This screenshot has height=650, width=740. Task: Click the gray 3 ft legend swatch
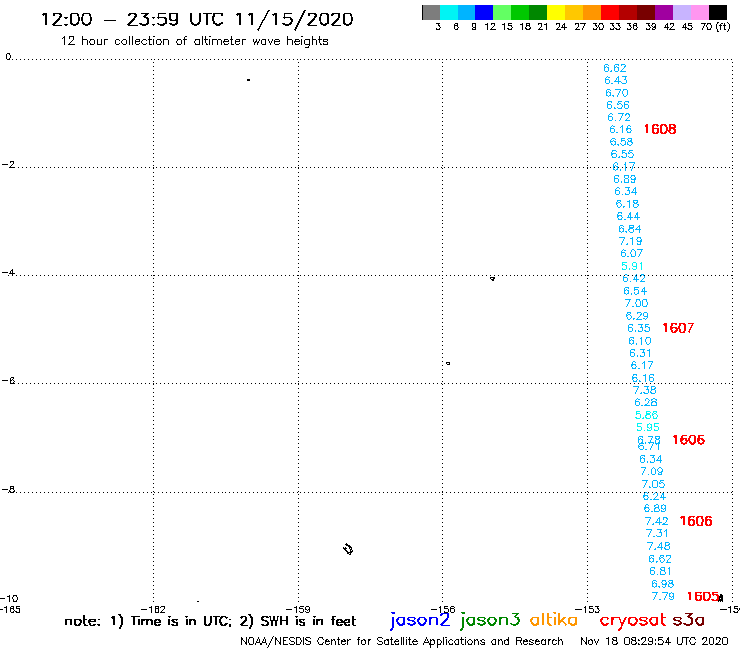click(x=432, y=12)
